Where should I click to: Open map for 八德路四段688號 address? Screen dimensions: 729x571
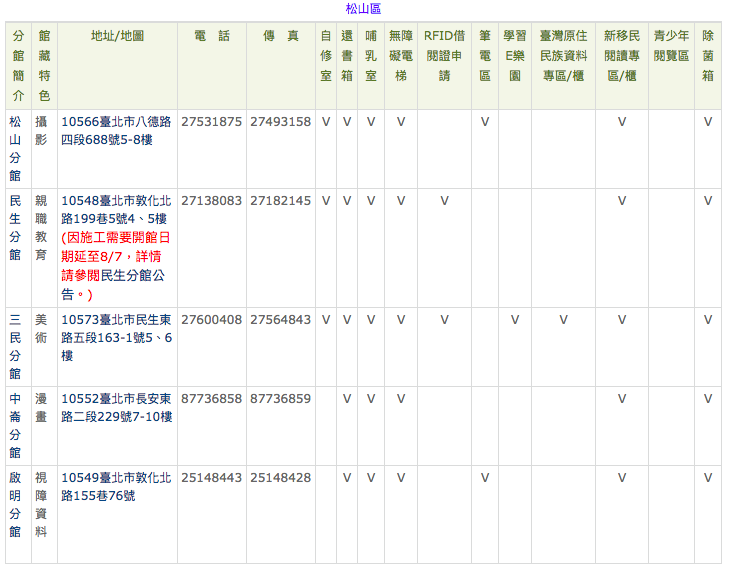click(x=116, y=131)
